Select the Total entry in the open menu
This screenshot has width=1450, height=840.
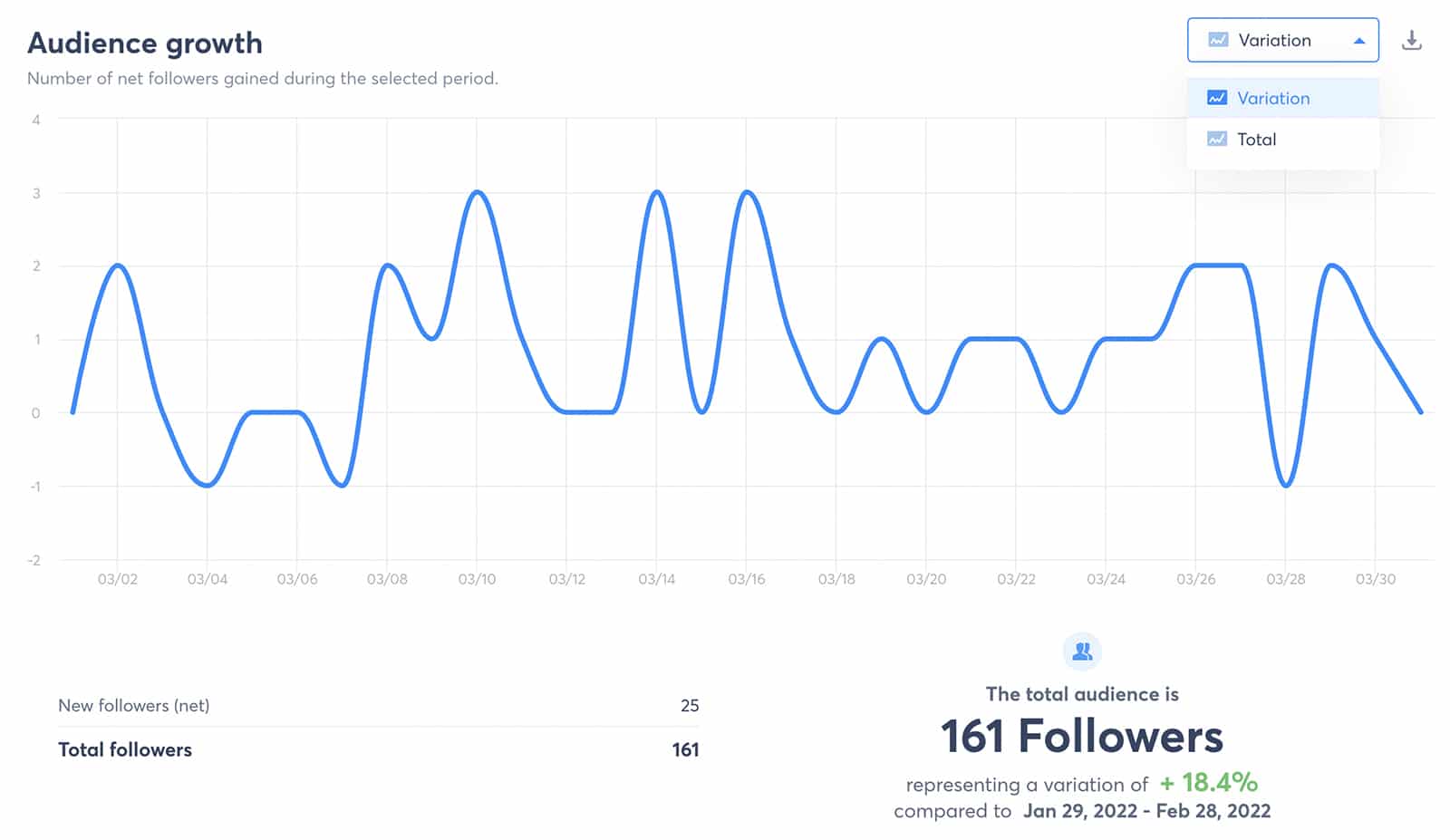pos(1256,139)
